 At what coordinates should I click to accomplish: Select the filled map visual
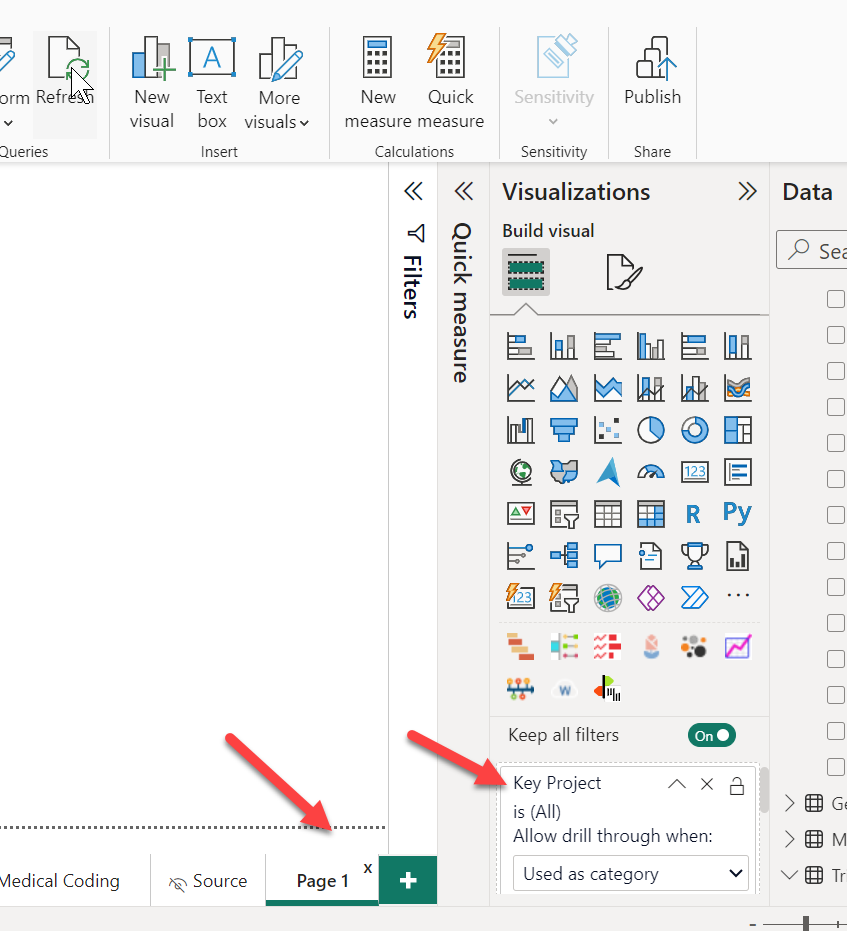click(x=564, y=472)
